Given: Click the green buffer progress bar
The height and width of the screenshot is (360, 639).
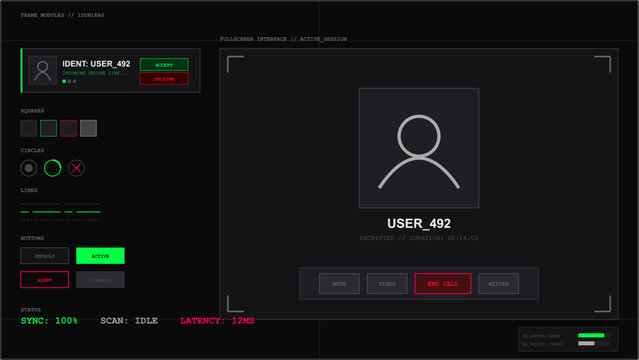Looking at the screenshot, I should tap(591, 335).
